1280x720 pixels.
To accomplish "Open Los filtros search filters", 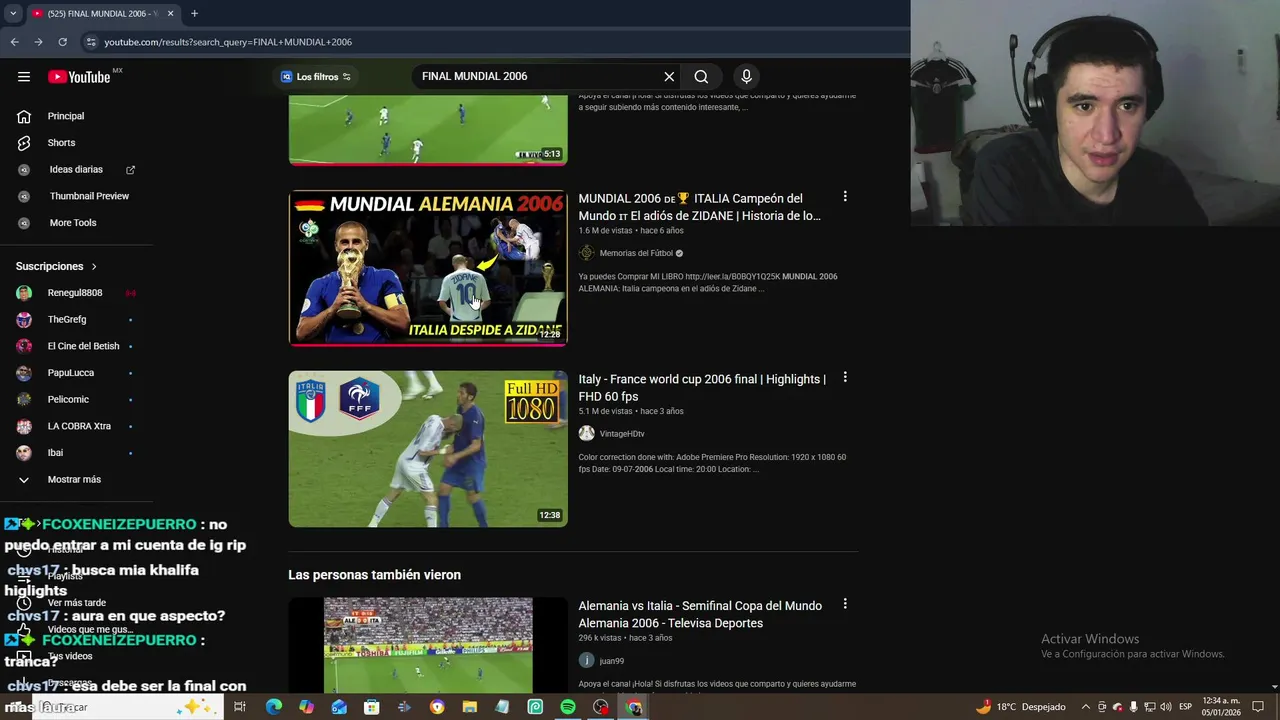I will pyautogui.click(x=316, y=77).
